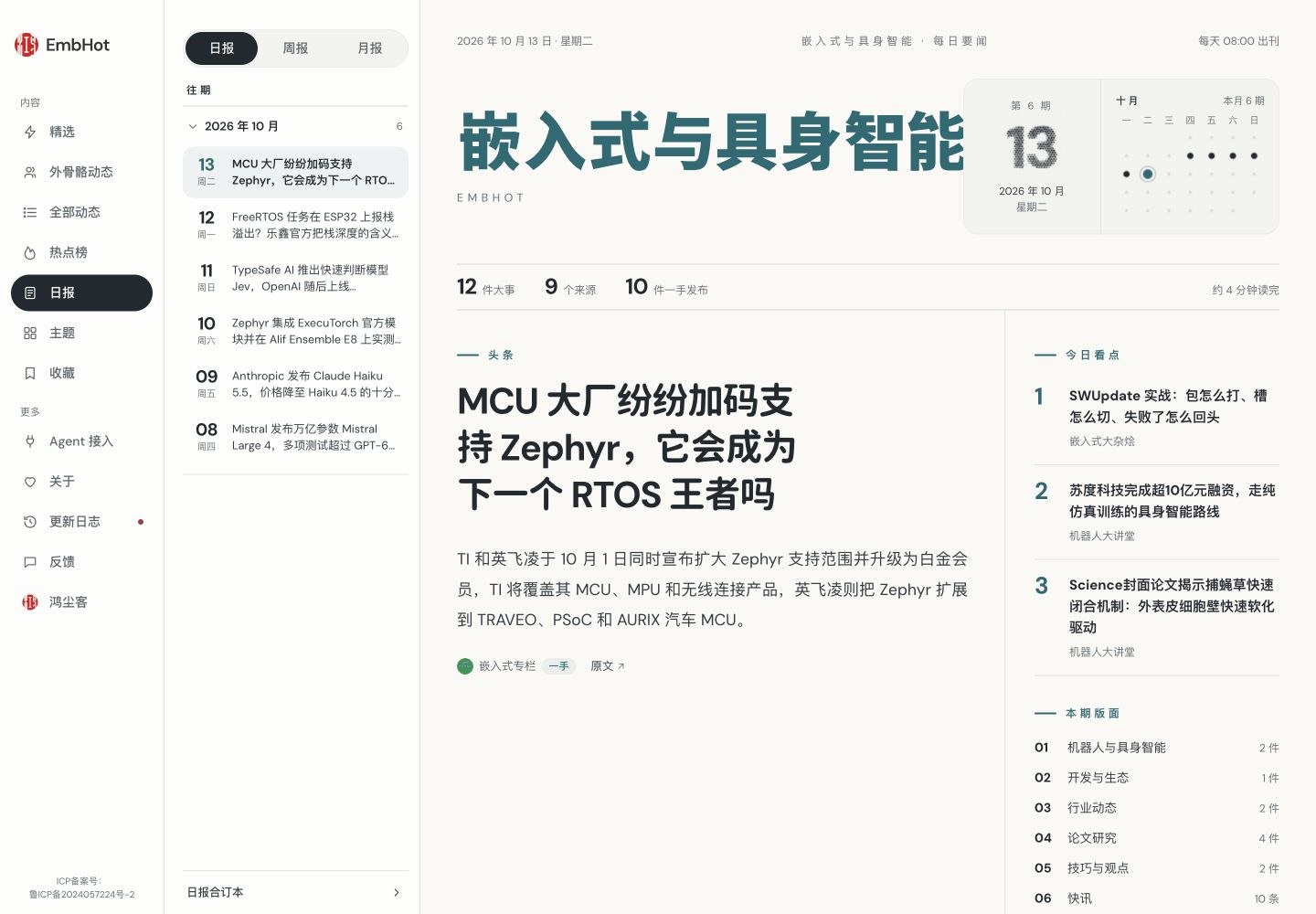Jump to section 01 机器人与具身智能

tap(1156, 748)
